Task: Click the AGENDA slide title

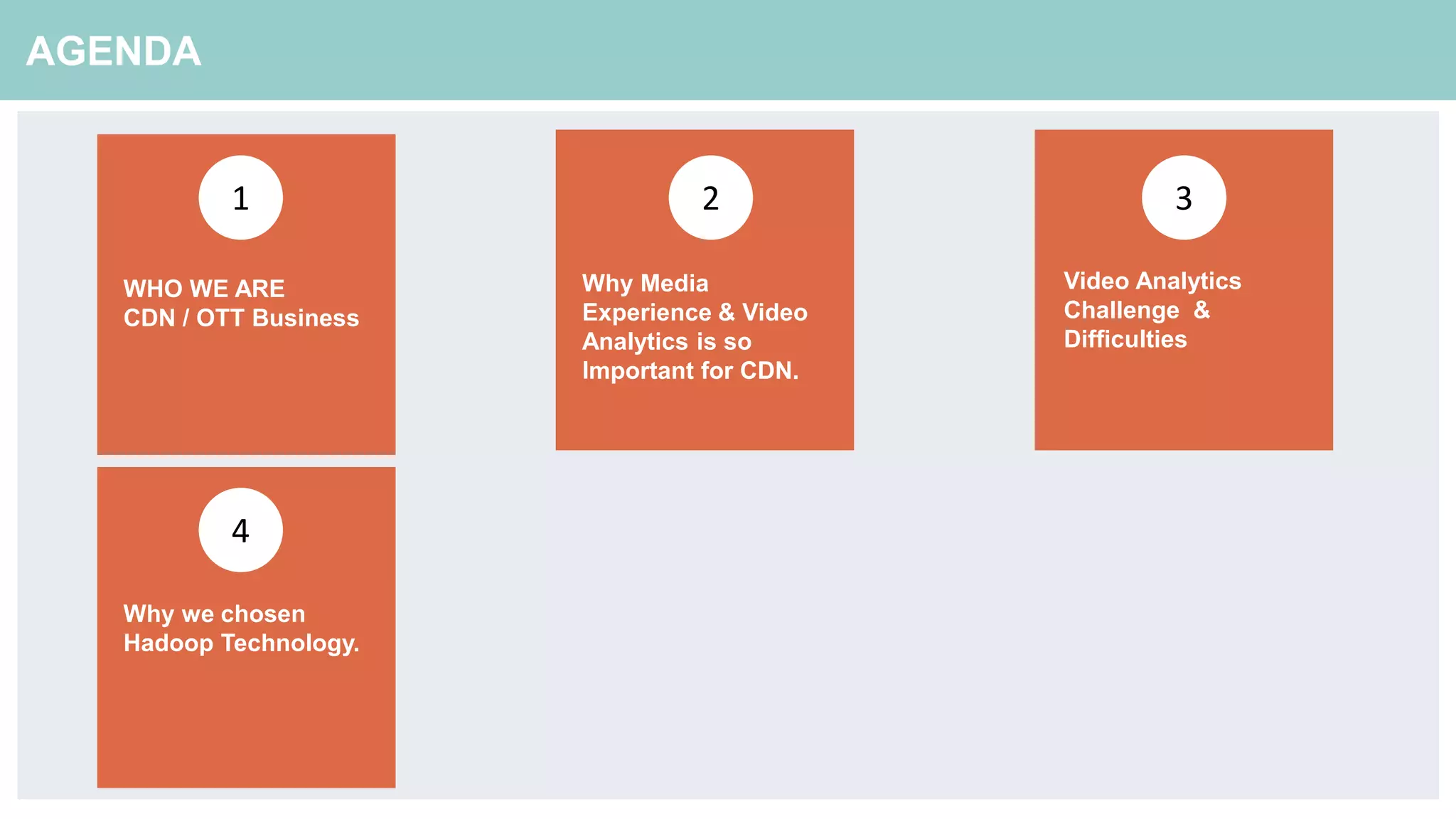Action: (x=114, y=51)
